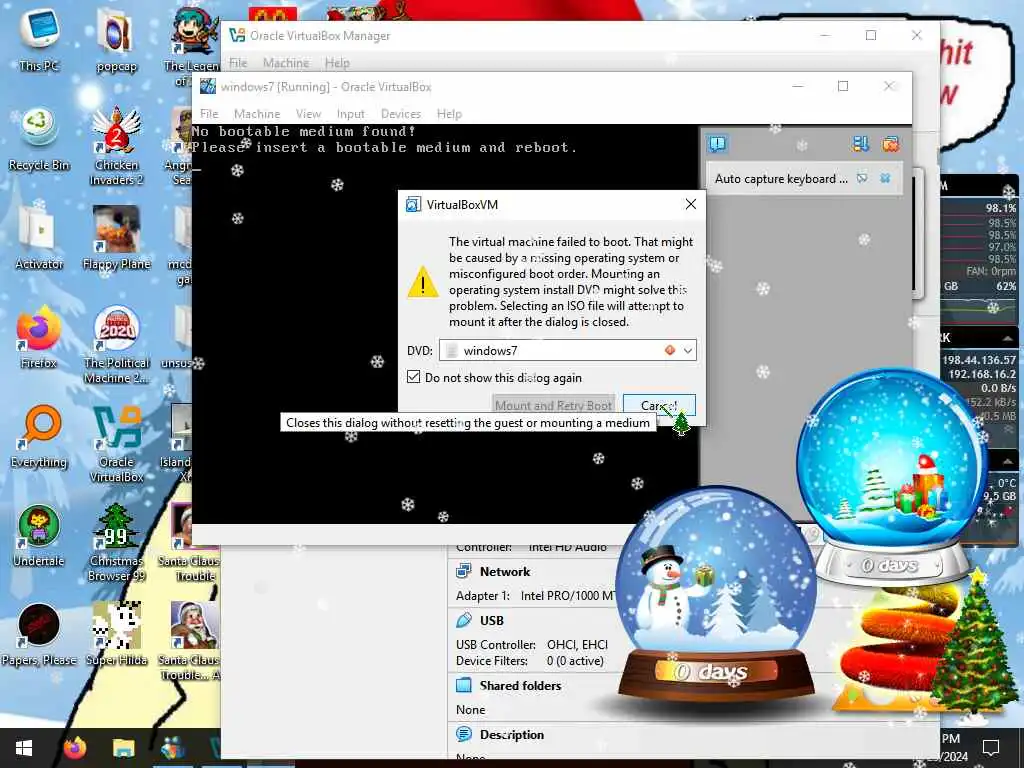Click the Description section header in Manager
1024x768 pixels.
(x=511, y=735)
